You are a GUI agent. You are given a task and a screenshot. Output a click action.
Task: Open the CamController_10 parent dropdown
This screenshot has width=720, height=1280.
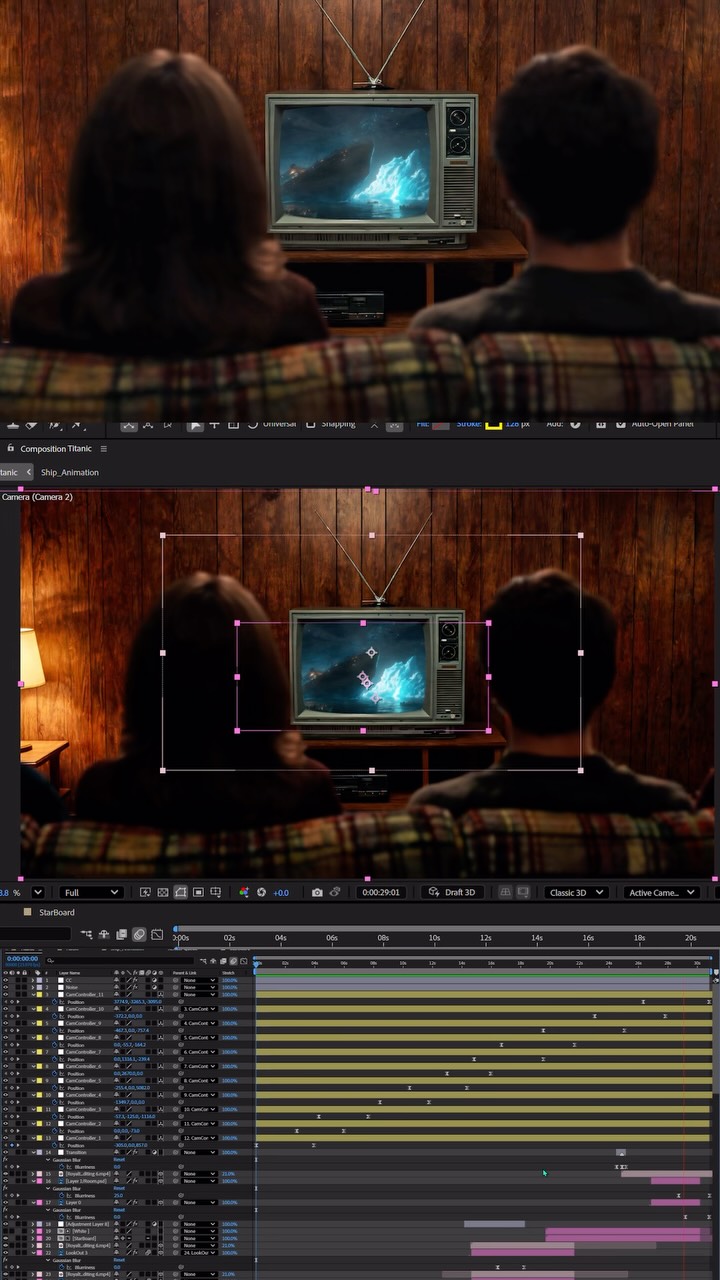point(199,1009)
